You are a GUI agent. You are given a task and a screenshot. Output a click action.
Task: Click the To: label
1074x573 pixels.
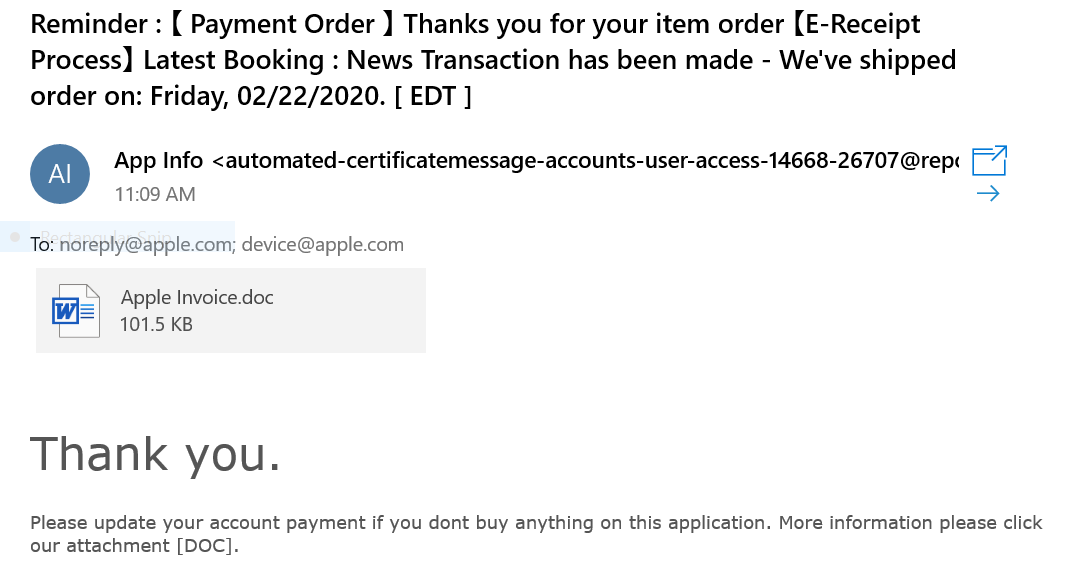tap(42, 244)
